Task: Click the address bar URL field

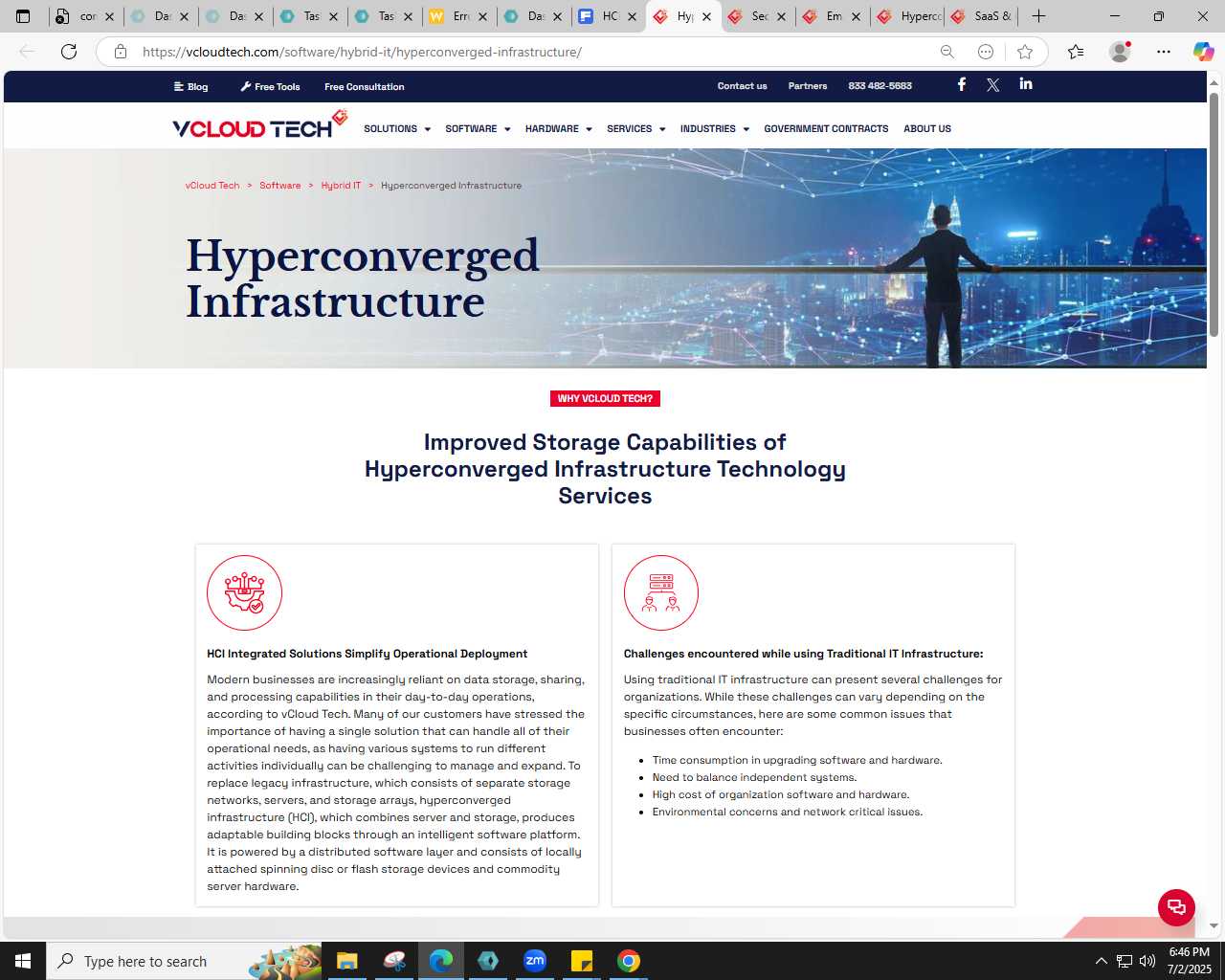Action: (x=536, y=52)
